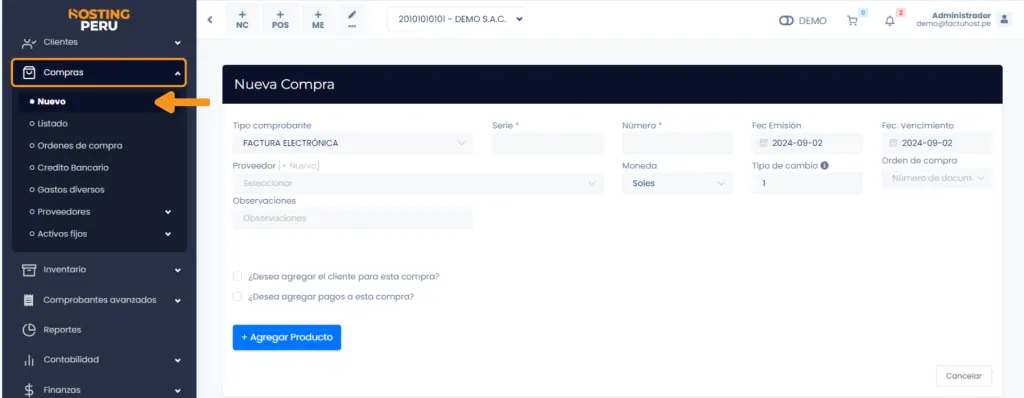Expand the Activos fijos submenu chevron
This screenshot has height=398, width=1024.
pyautogui.click(x=168, y=234)
